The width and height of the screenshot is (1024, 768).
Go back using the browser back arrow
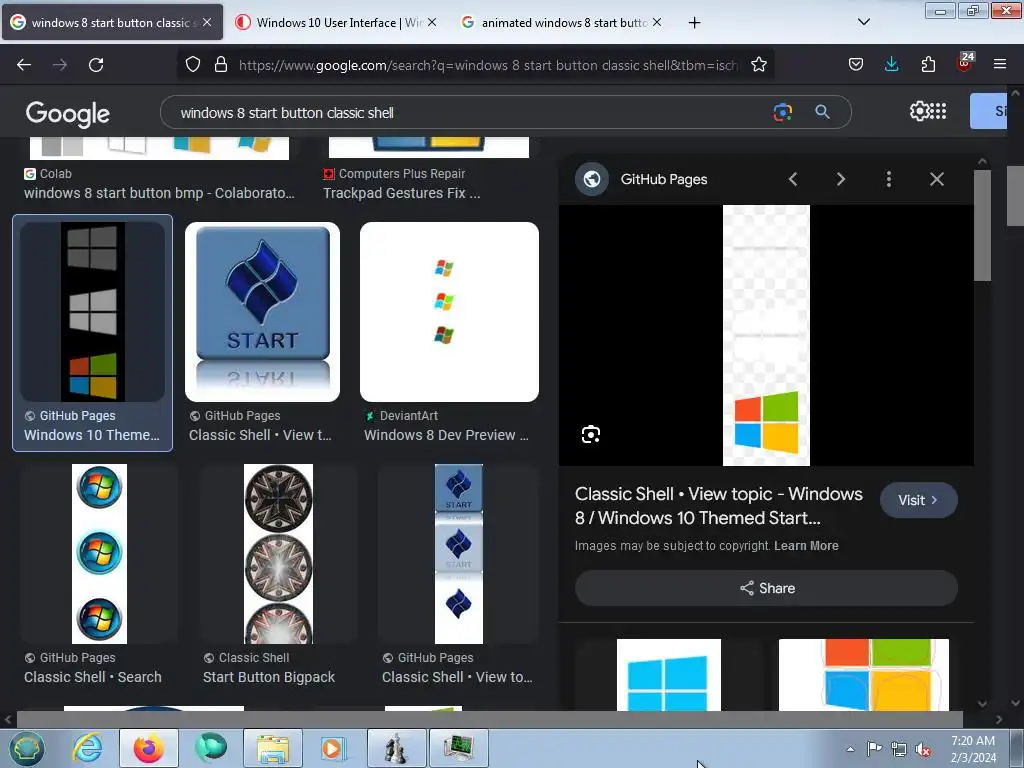pyautogui.click(x=24, y=65)
